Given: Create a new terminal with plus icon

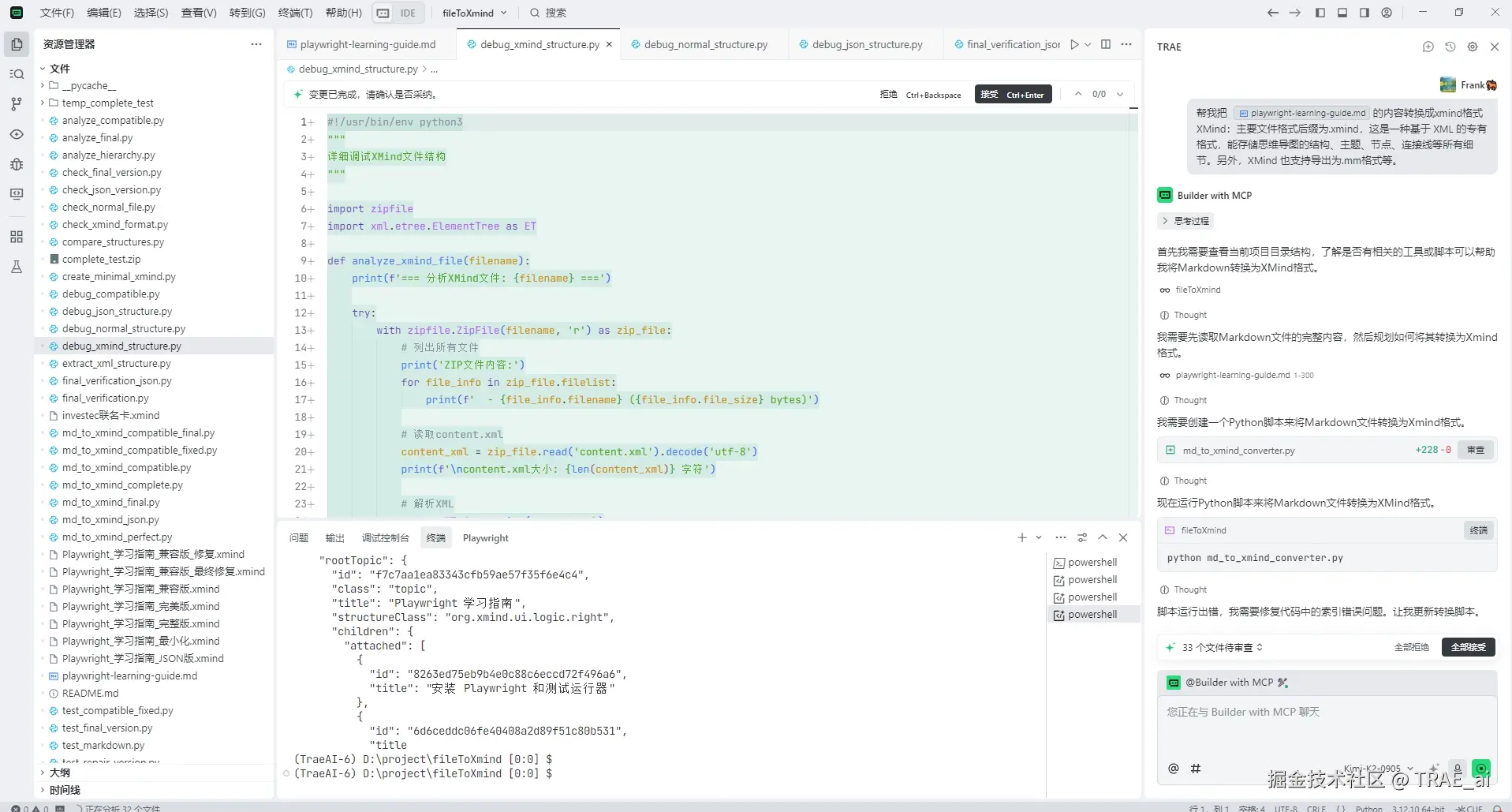Looking at the screenshot, I should pyautogui.click(x=1022, y=537).
